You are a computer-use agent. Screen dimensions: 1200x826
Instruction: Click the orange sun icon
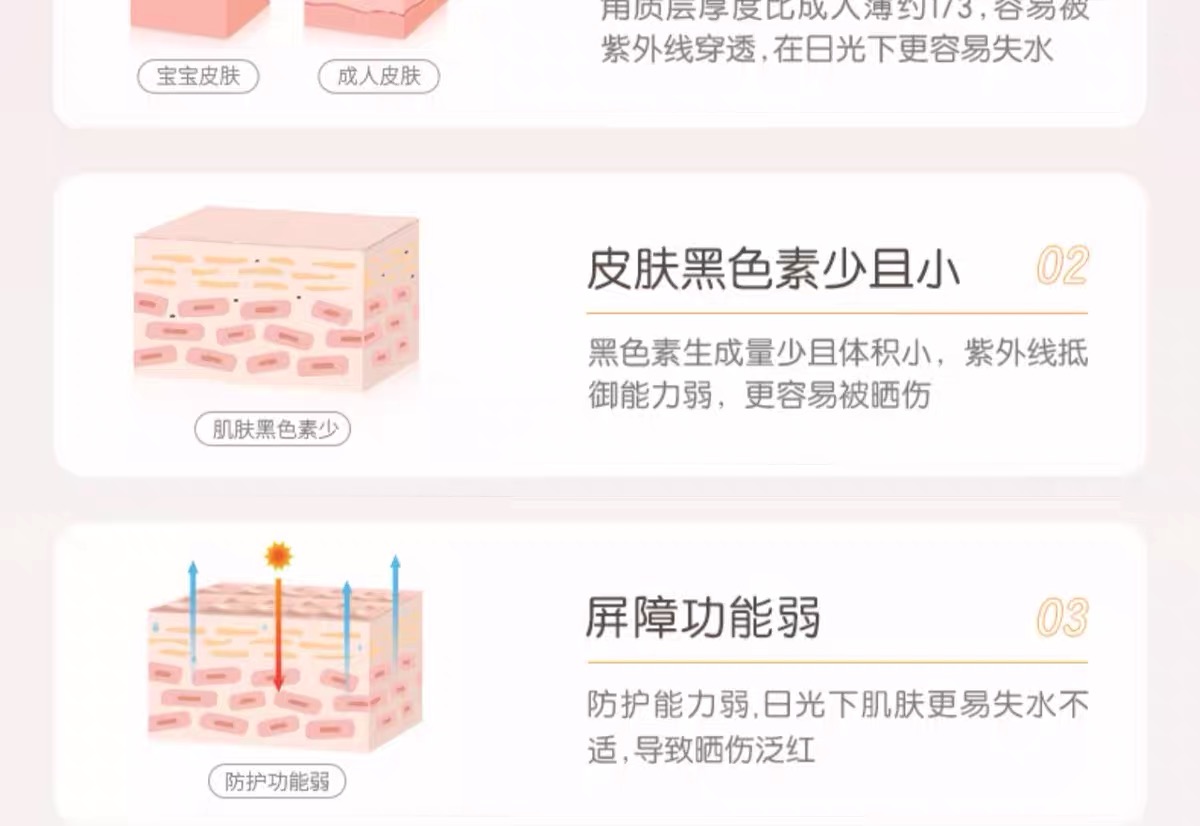[x=278, y=556]
